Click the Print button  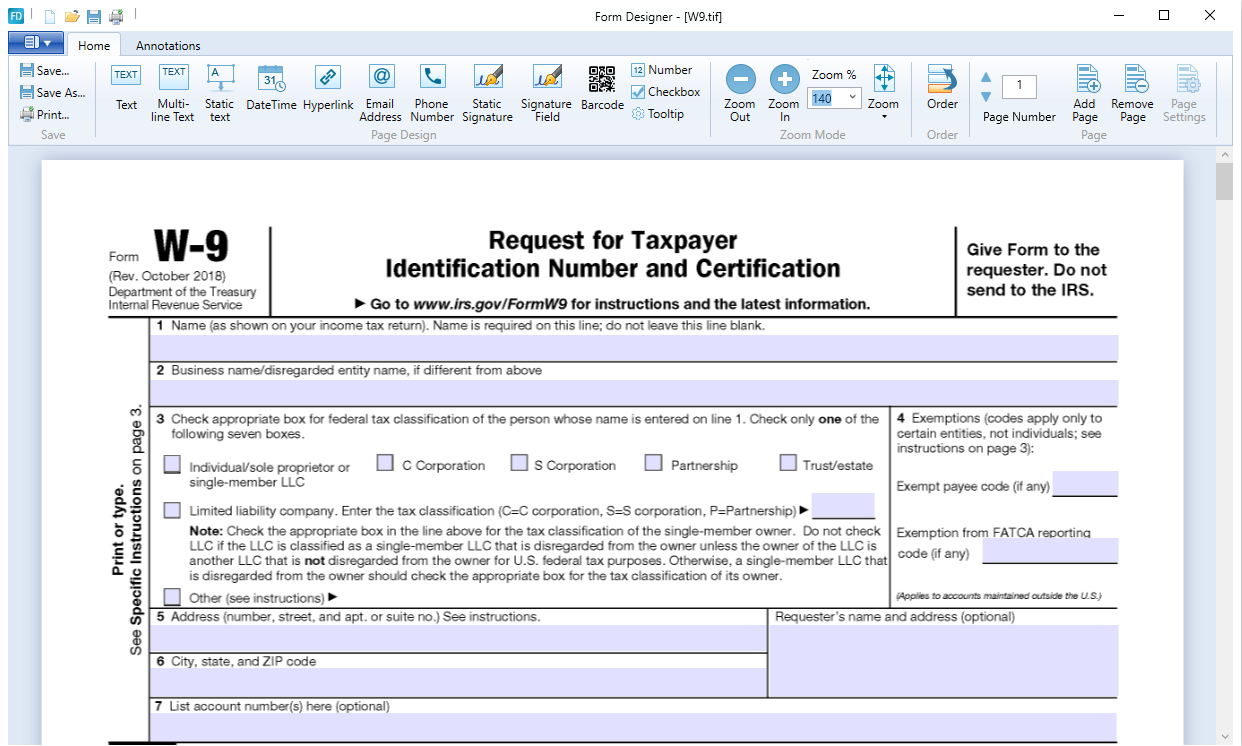click(x=45, y=115)
